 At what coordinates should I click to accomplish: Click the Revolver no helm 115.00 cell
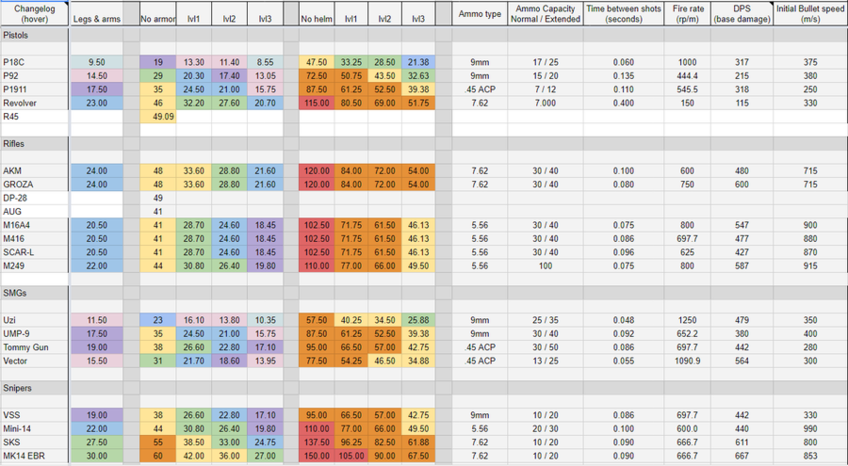[316, 103]
